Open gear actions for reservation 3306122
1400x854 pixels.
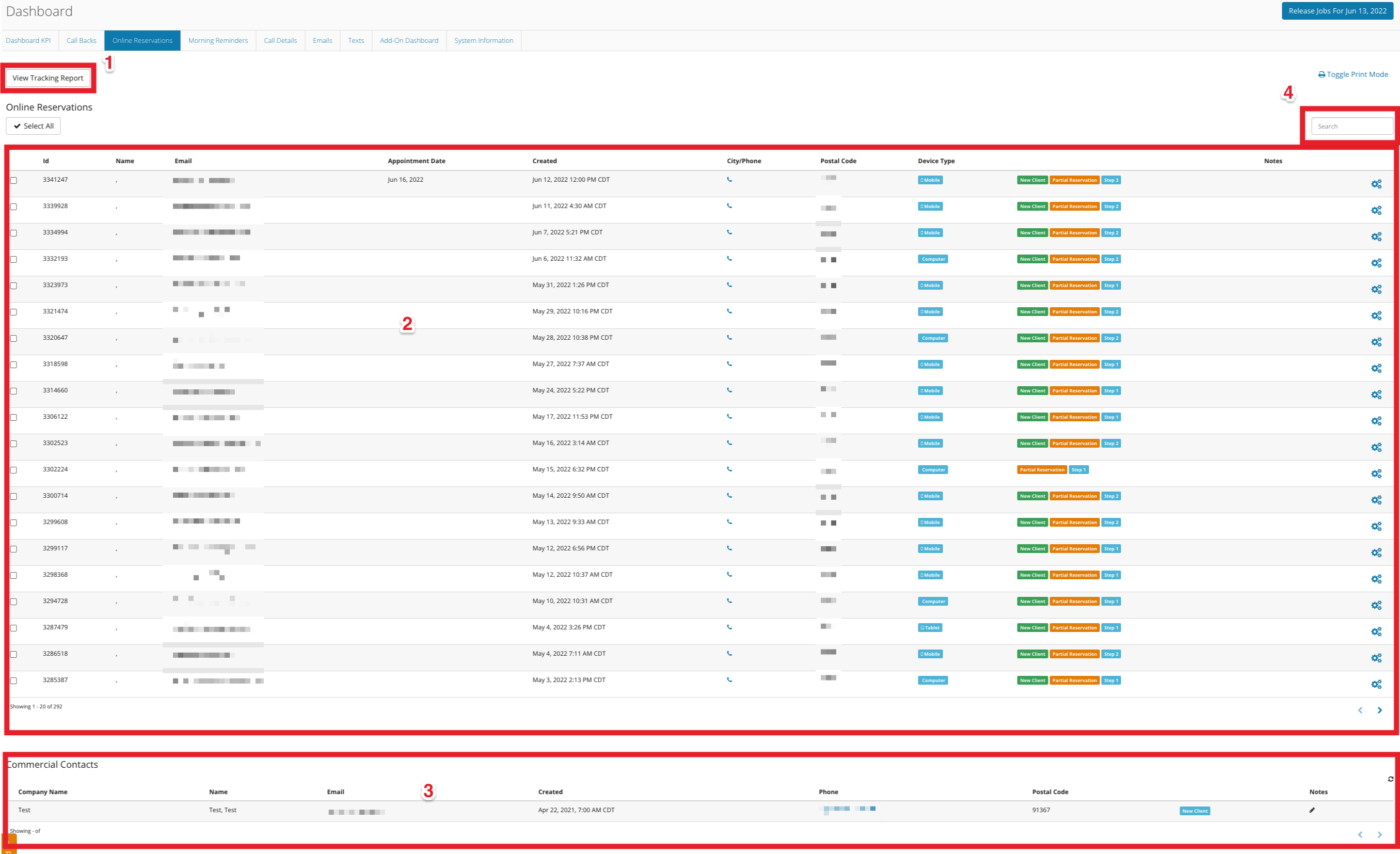[x=1376, y=421]
